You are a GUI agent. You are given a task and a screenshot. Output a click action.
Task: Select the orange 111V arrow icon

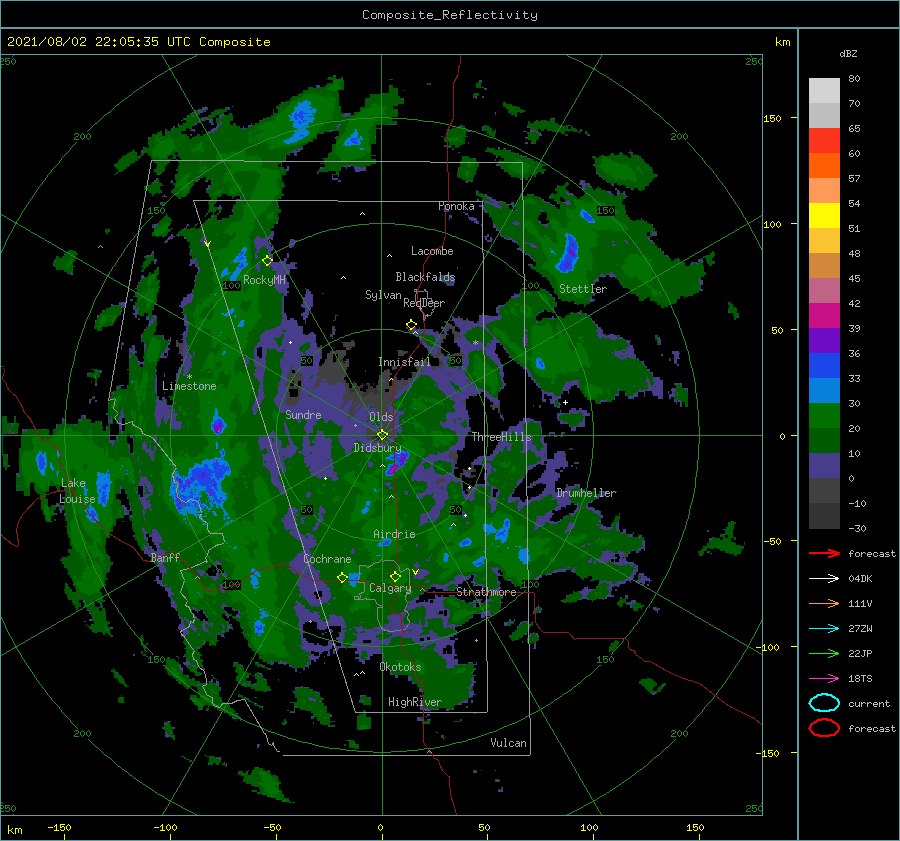[824, 603]
